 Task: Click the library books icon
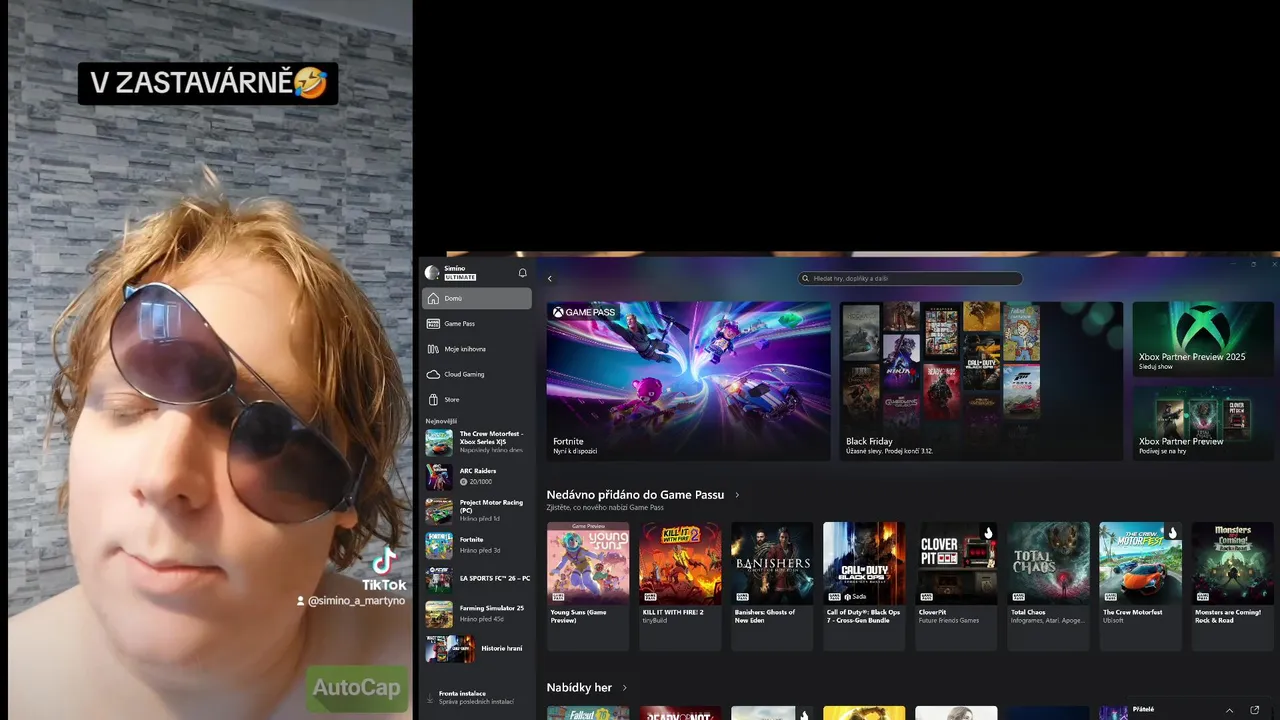[433, 349]
